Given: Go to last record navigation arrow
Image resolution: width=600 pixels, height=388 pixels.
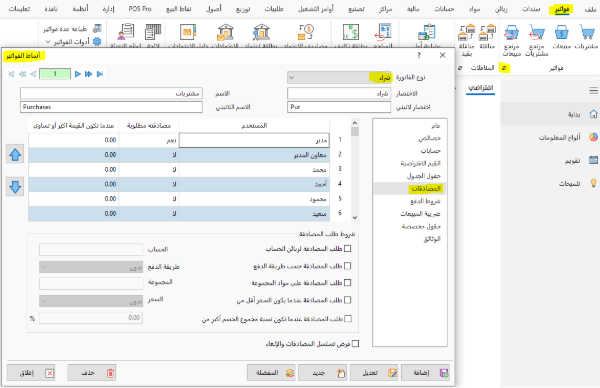Looking at the screenshot, I should 100,74.
